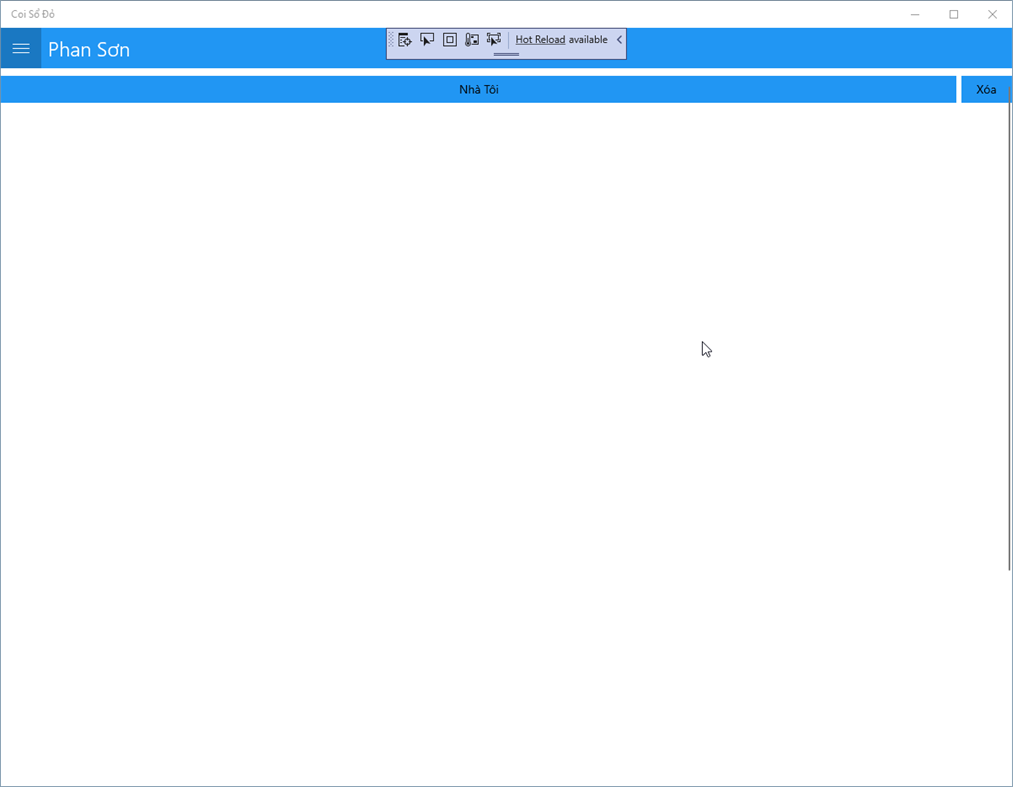The image size is (1013, 787).
Task: Click the Hot Reload link
Action: tap(539, 39)
